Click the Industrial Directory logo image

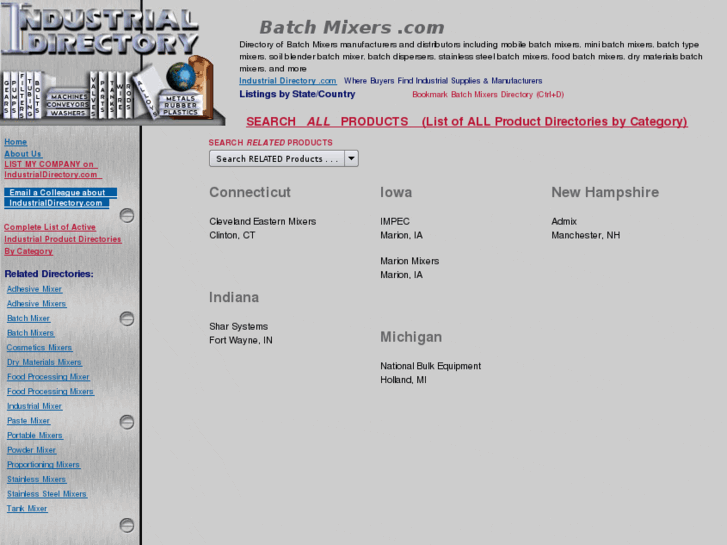coord(112,63)
